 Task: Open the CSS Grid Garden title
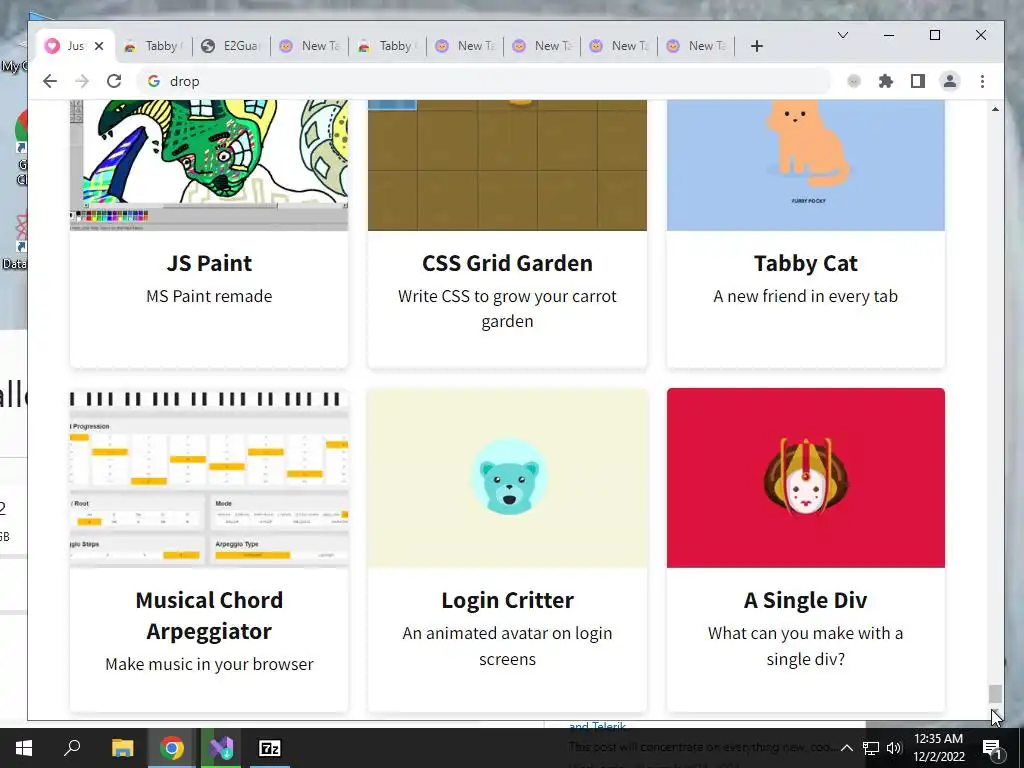click(507, 263)
